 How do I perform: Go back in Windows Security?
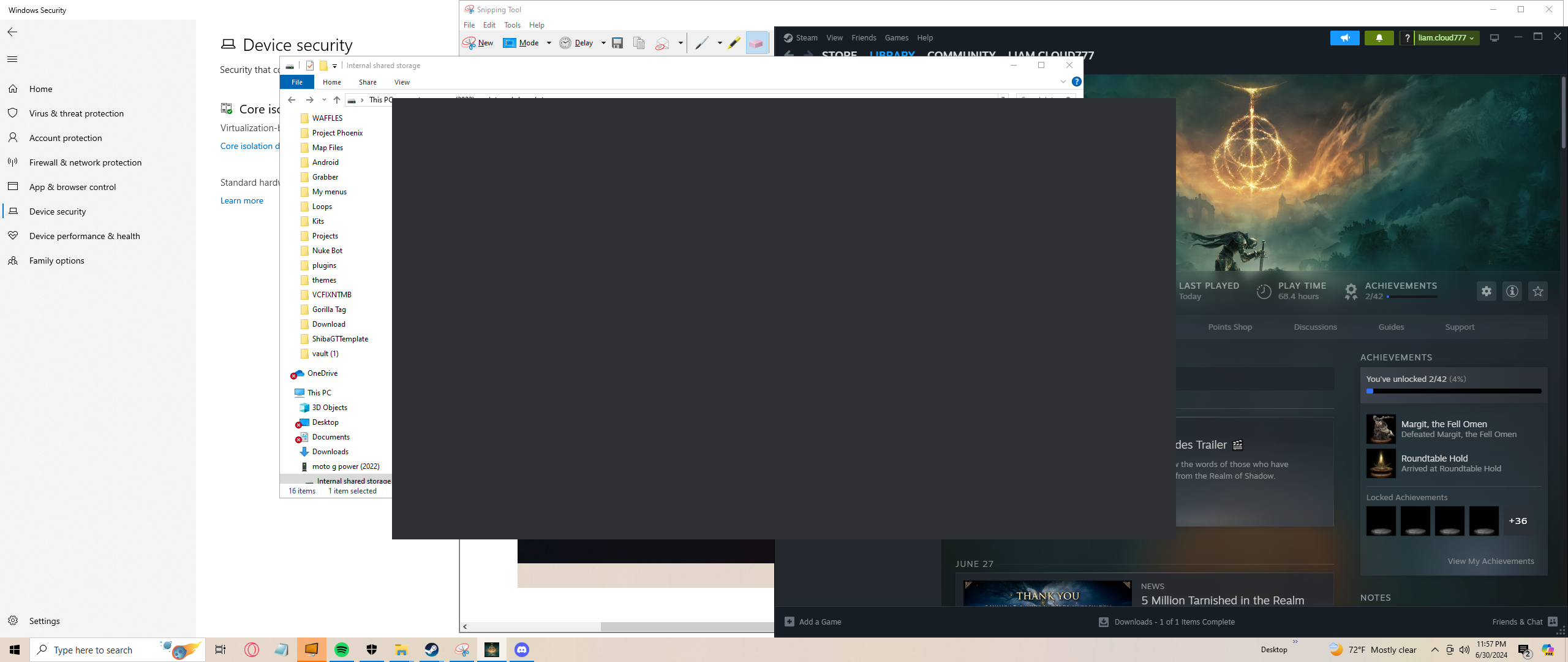pos(12,32)
